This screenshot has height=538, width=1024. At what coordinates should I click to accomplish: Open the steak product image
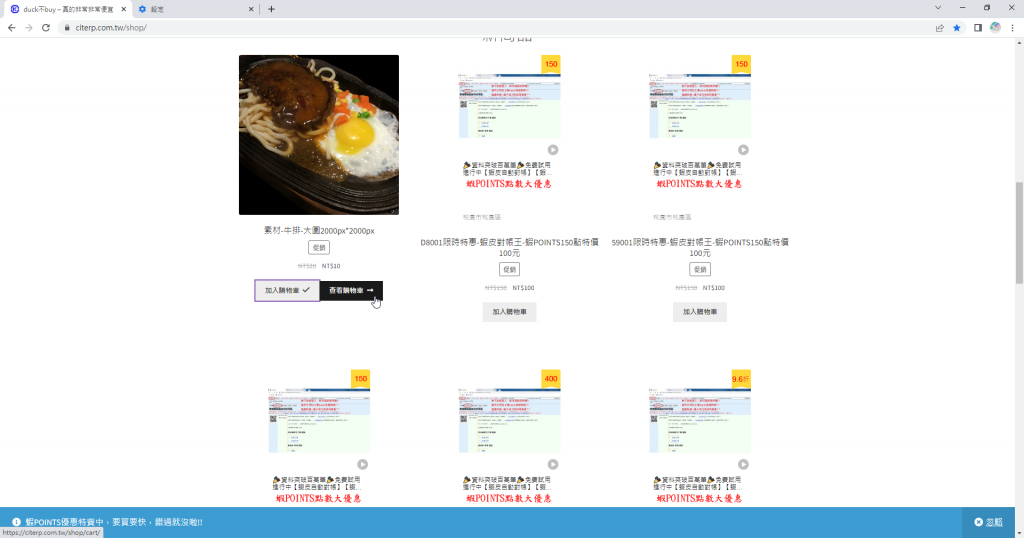coord(318,135)
